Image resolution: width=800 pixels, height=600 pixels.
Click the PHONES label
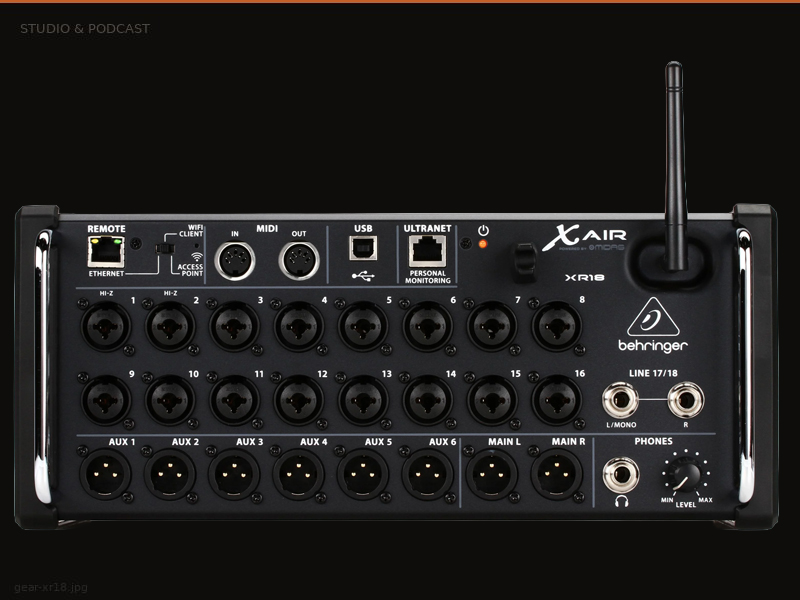click(653, 441)
